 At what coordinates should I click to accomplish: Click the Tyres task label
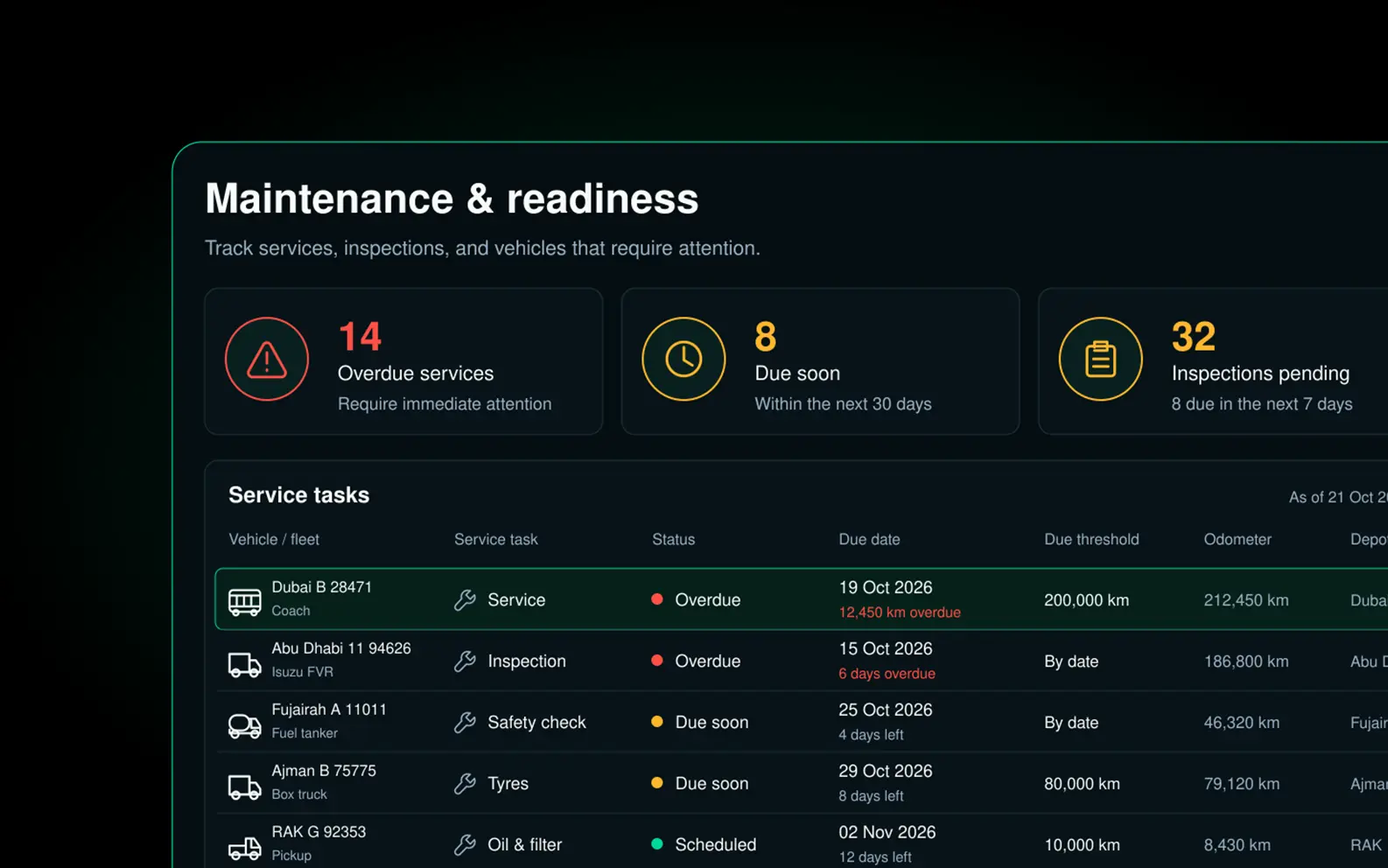[x=508, y=783]
